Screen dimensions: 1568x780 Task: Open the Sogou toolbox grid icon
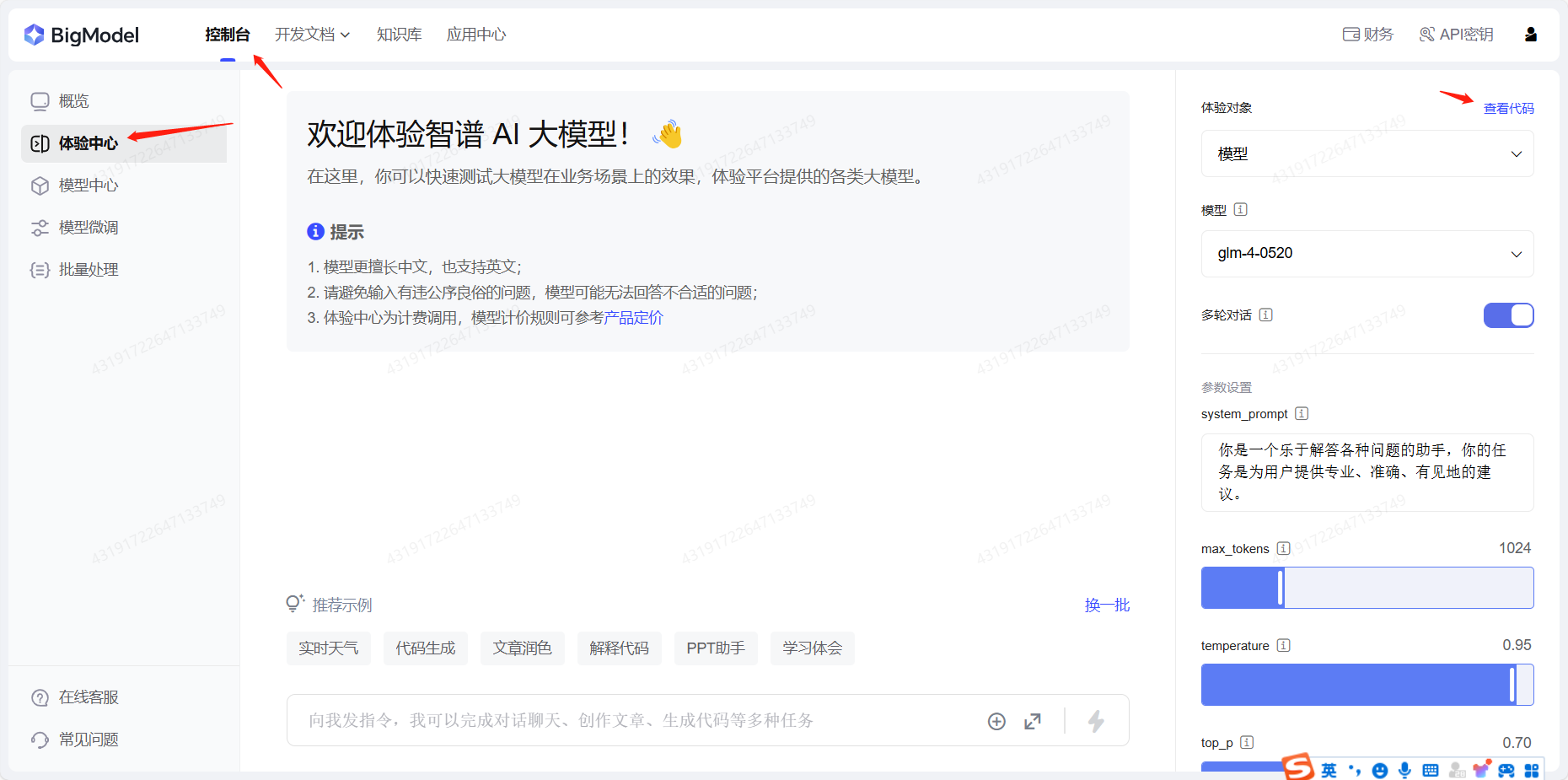(1532, 770)
